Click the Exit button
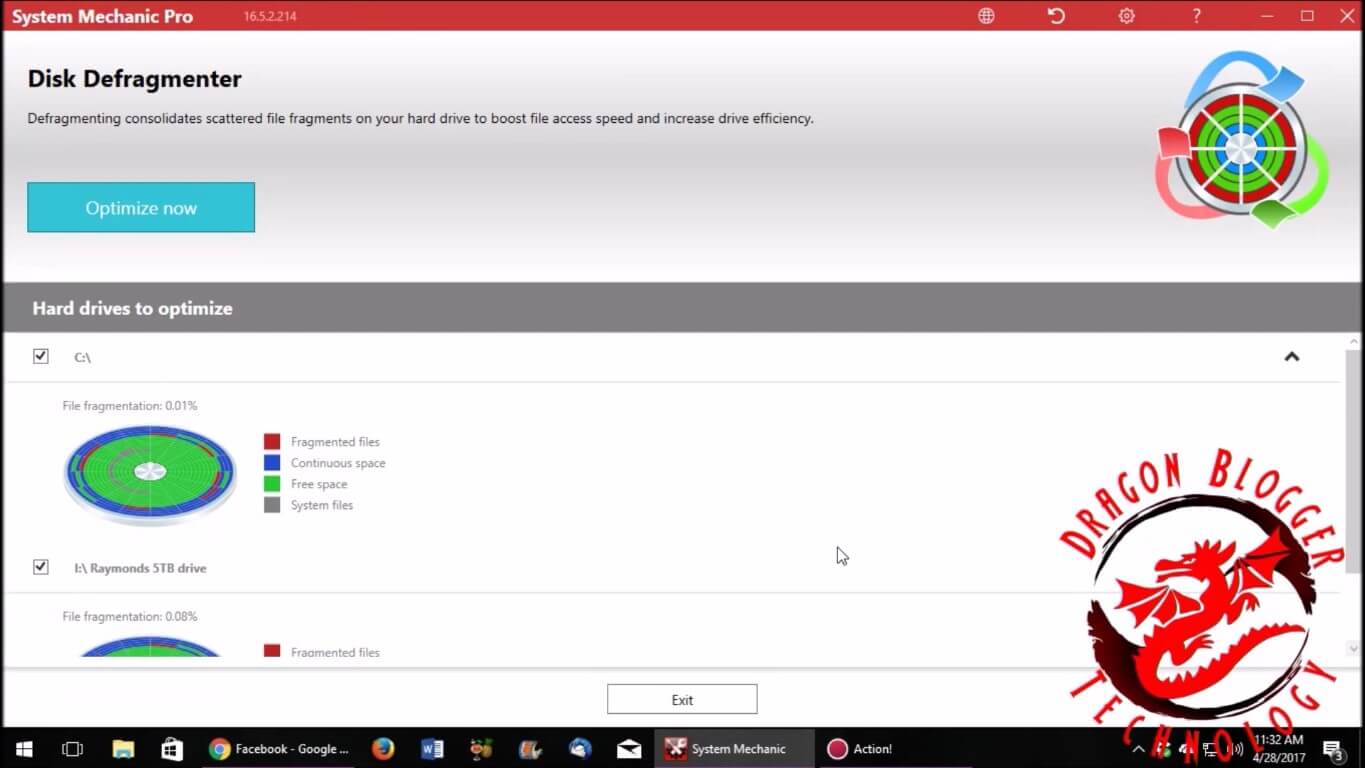 682,700
